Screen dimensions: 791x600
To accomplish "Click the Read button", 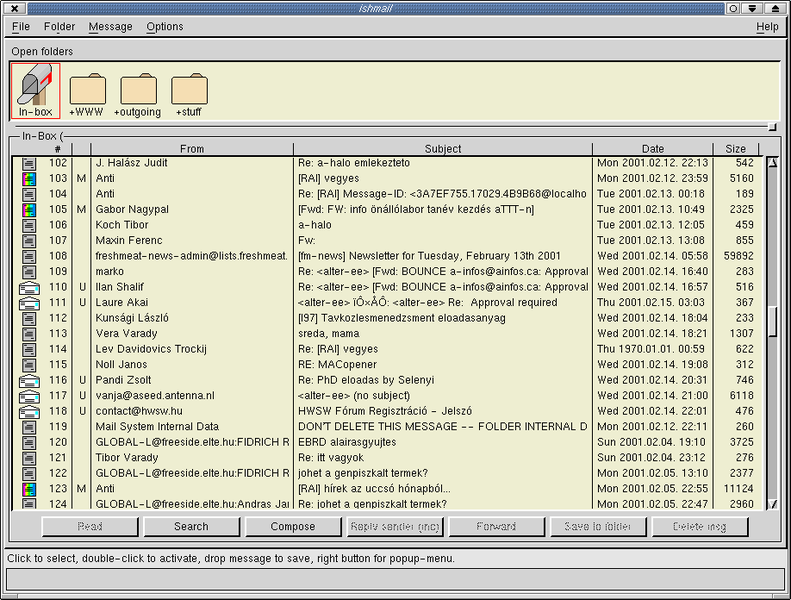I will [90, 526].
